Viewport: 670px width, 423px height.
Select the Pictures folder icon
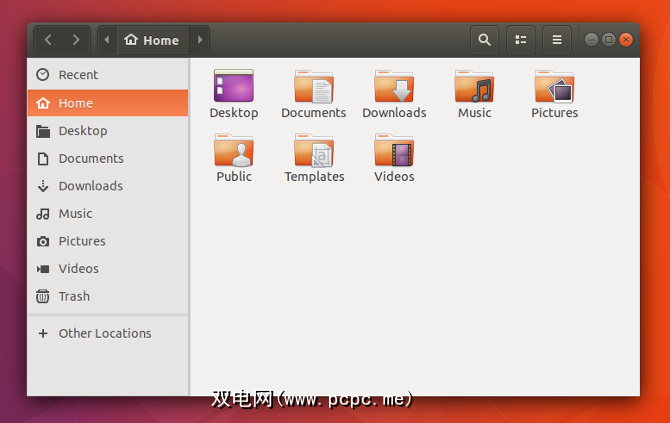pyautogui.click(x=555, y=87)
